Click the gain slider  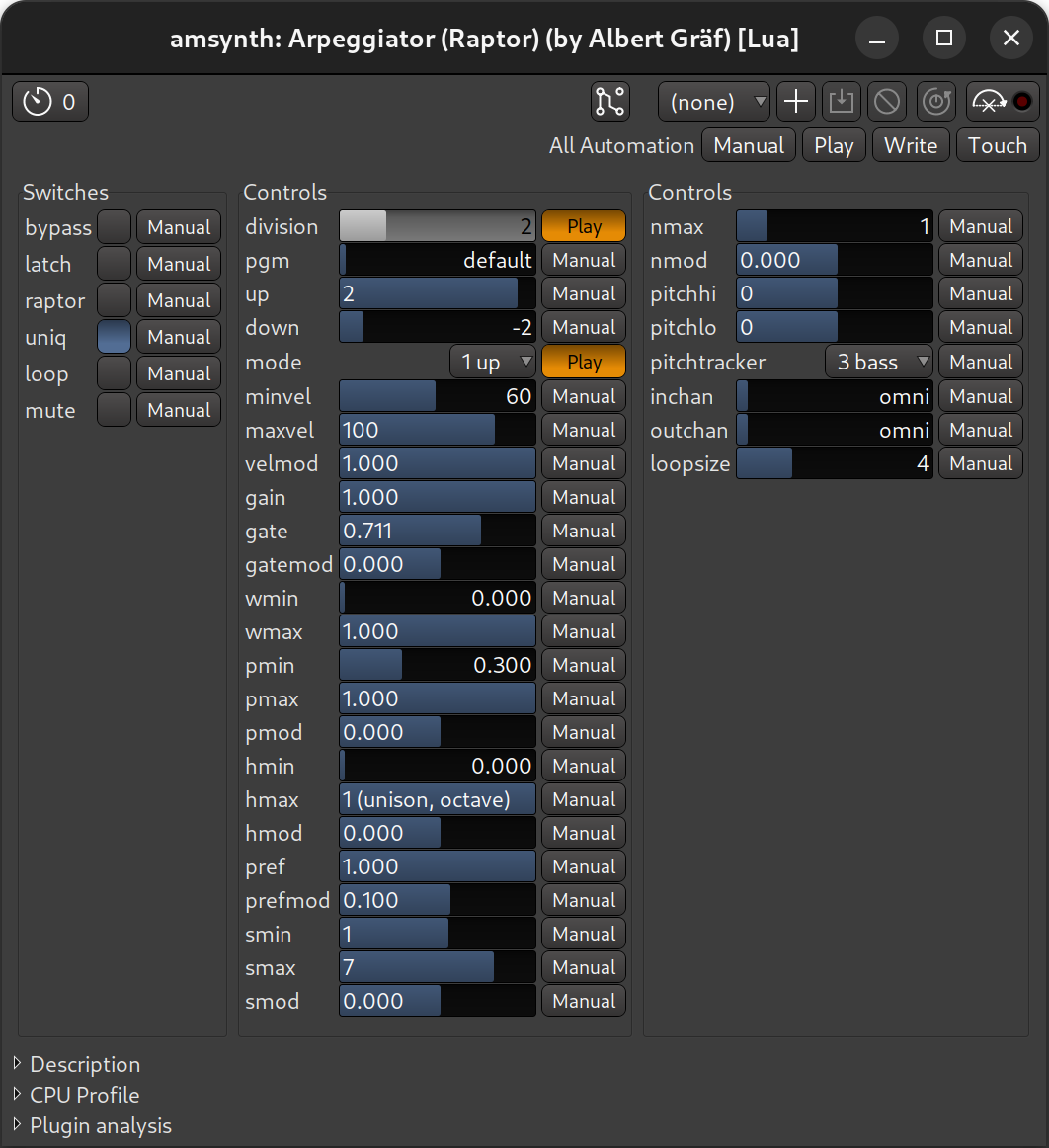tap(438, 497)
